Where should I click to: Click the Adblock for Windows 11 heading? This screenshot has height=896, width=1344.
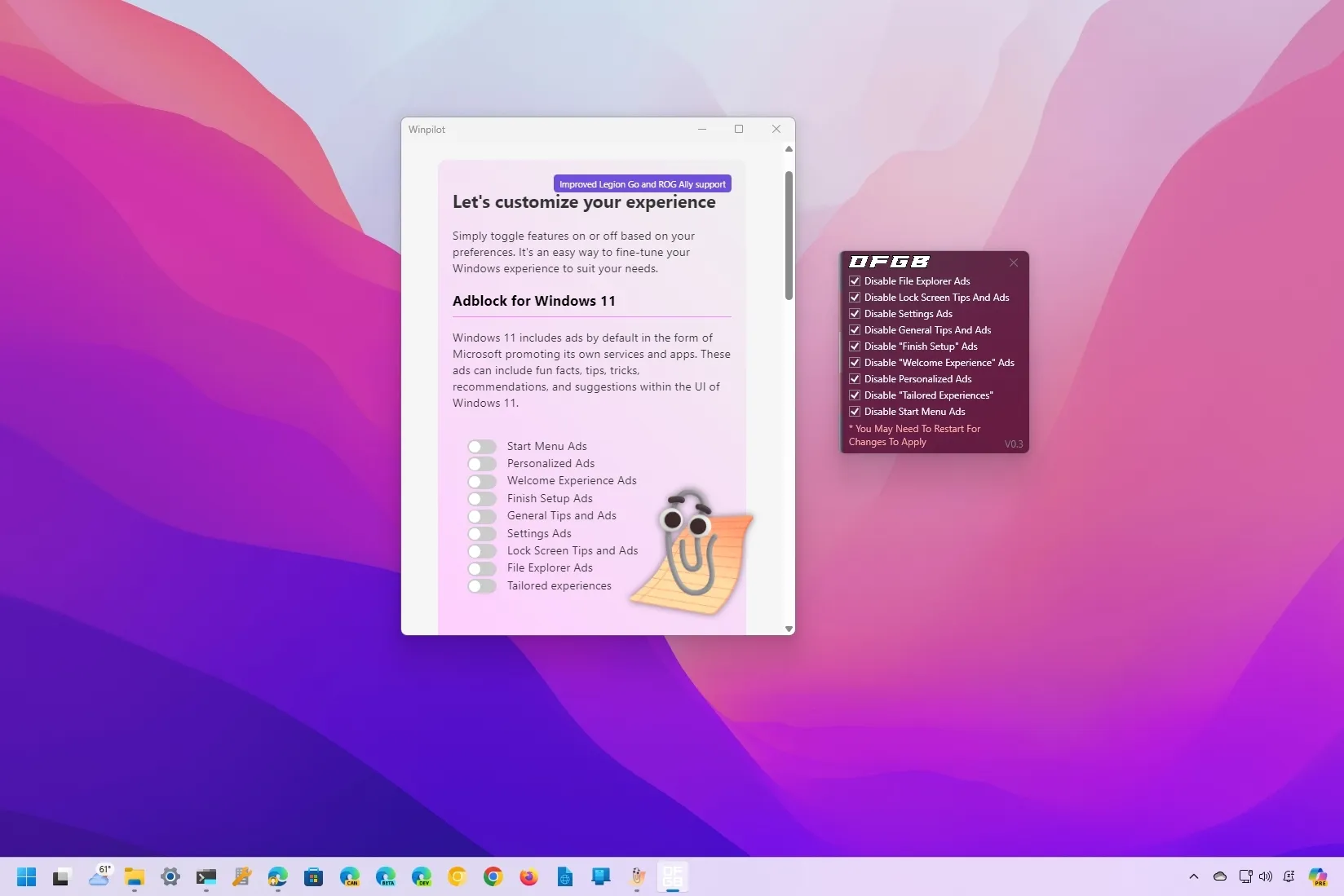[534, 301]
